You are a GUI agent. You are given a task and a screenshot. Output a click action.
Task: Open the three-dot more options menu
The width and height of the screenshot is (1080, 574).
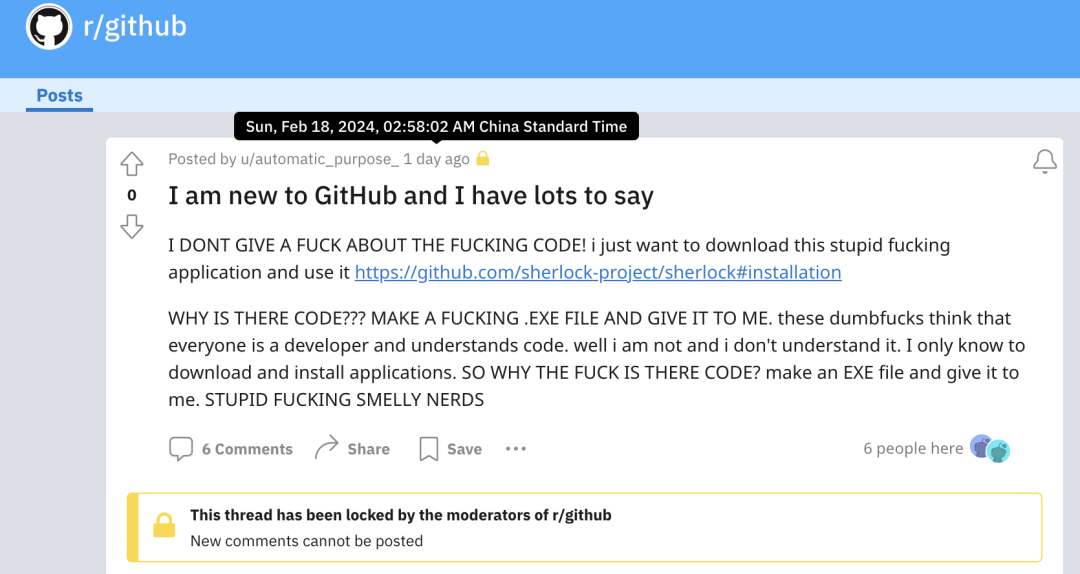[515, 449]
